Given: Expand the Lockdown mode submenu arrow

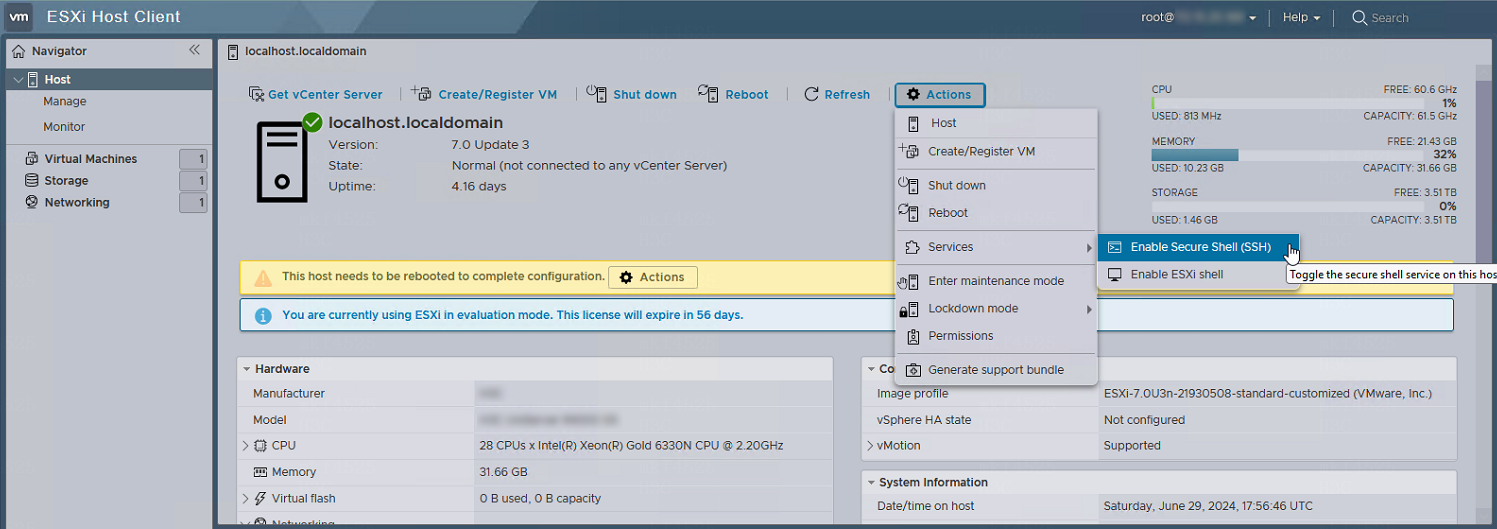Looking at the screenshot, I should (x=1089, y=309).
